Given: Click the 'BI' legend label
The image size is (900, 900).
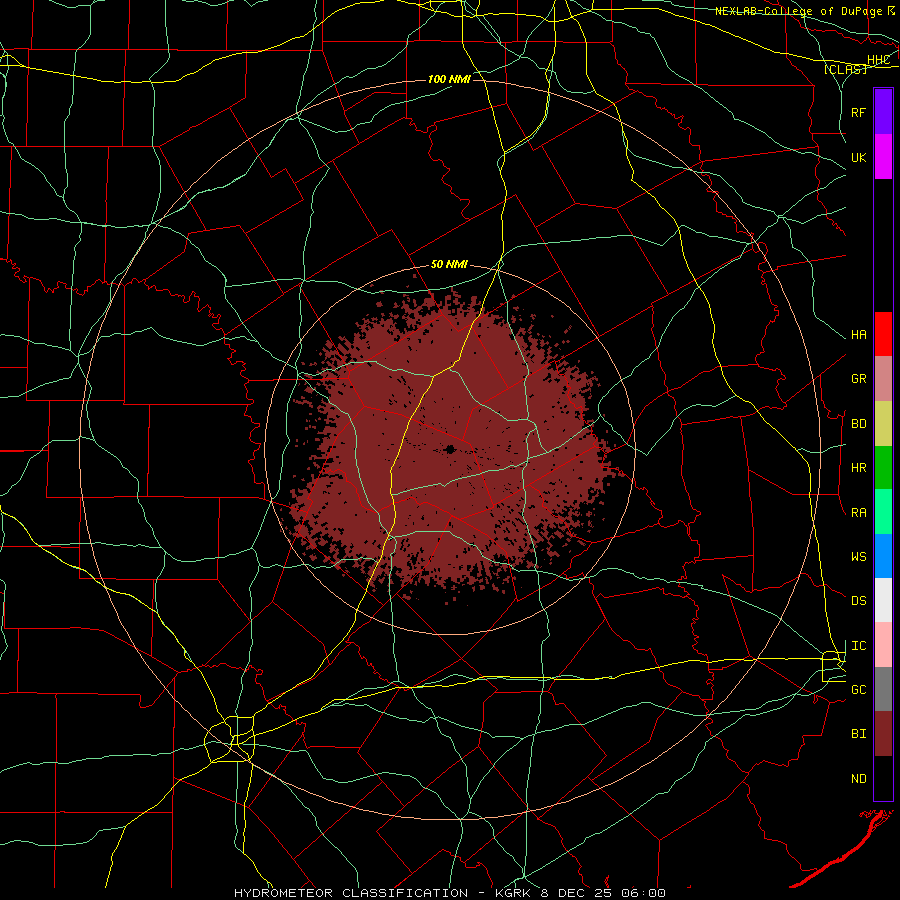Looking at the screenshot, I should pos(858,734).
